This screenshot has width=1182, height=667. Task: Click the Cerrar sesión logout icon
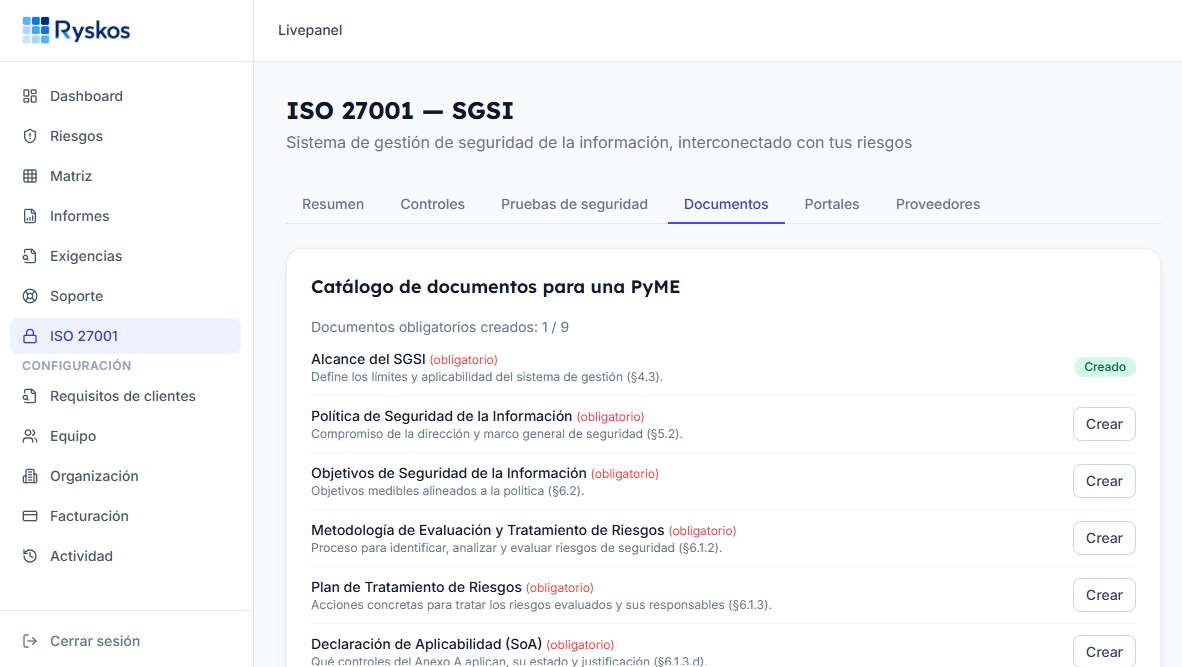point(30,641)
